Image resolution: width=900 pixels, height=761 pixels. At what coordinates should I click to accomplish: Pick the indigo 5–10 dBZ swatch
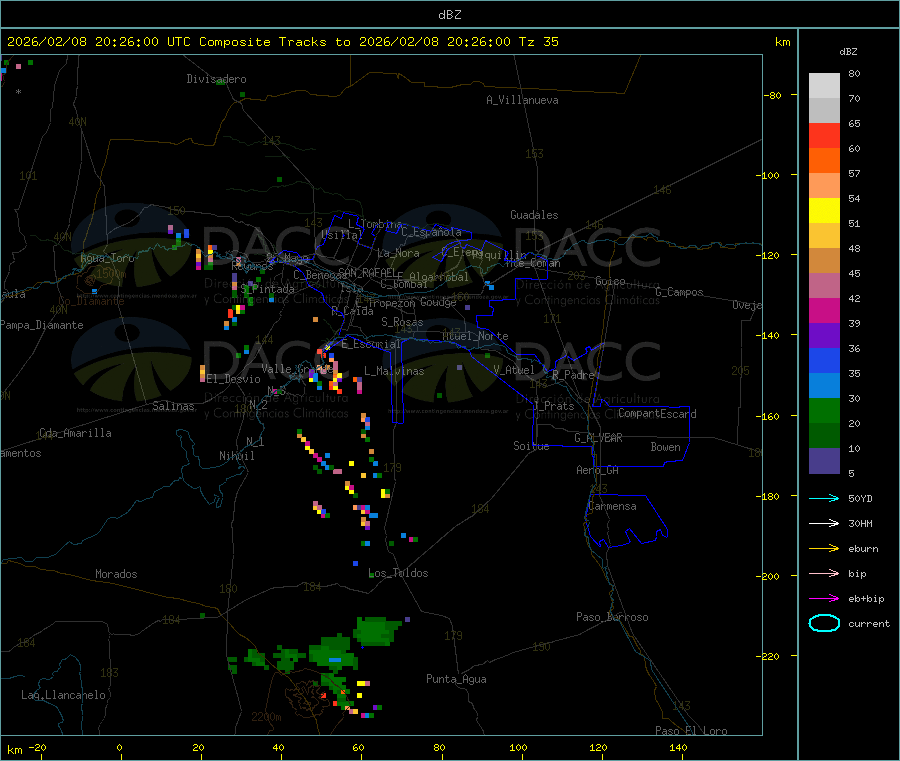[x=824, y=461]
